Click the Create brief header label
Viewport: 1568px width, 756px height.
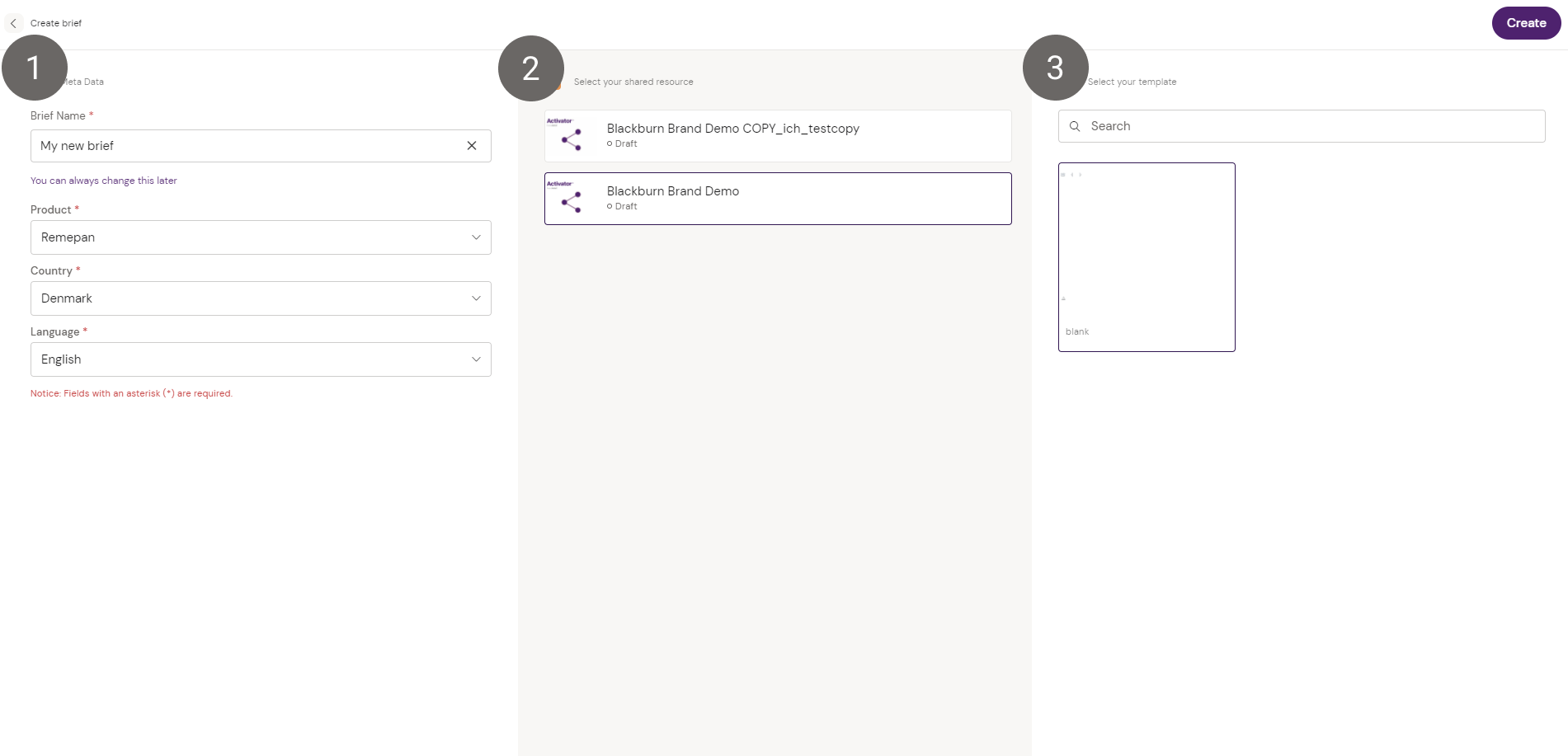[x=56, y=23]
